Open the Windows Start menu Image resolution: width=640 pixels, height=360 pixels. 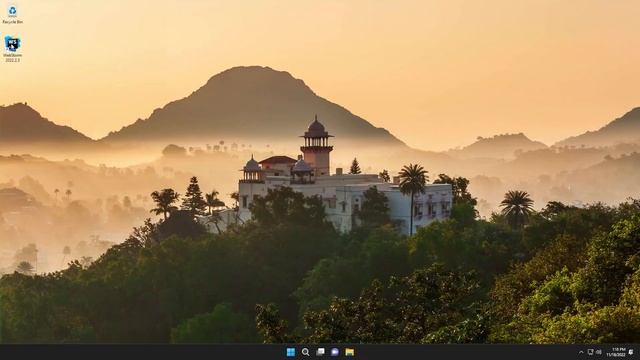[291, 352]
